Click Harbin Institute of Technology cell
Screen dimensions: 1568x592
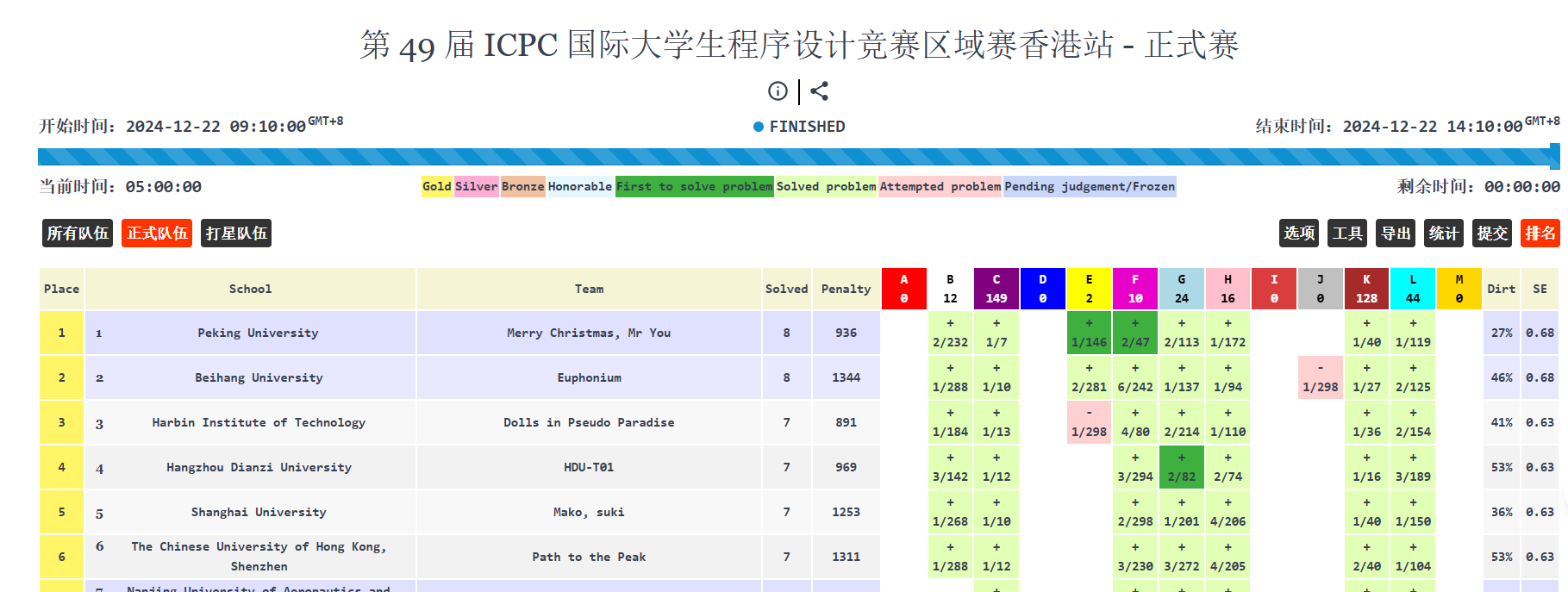(250, 422)
